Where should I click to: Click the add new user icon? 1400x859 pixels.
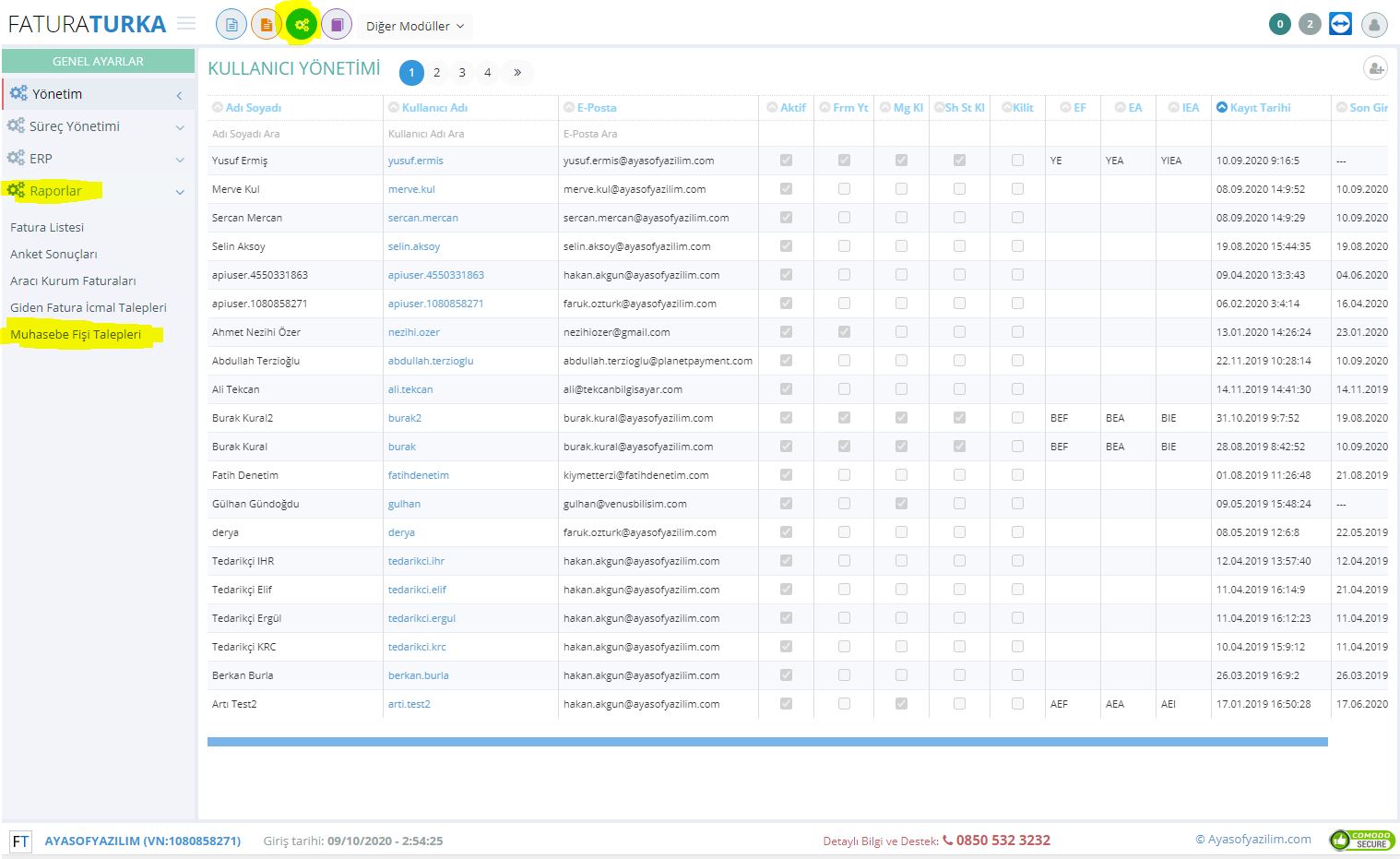click(x=1376, y=68)
